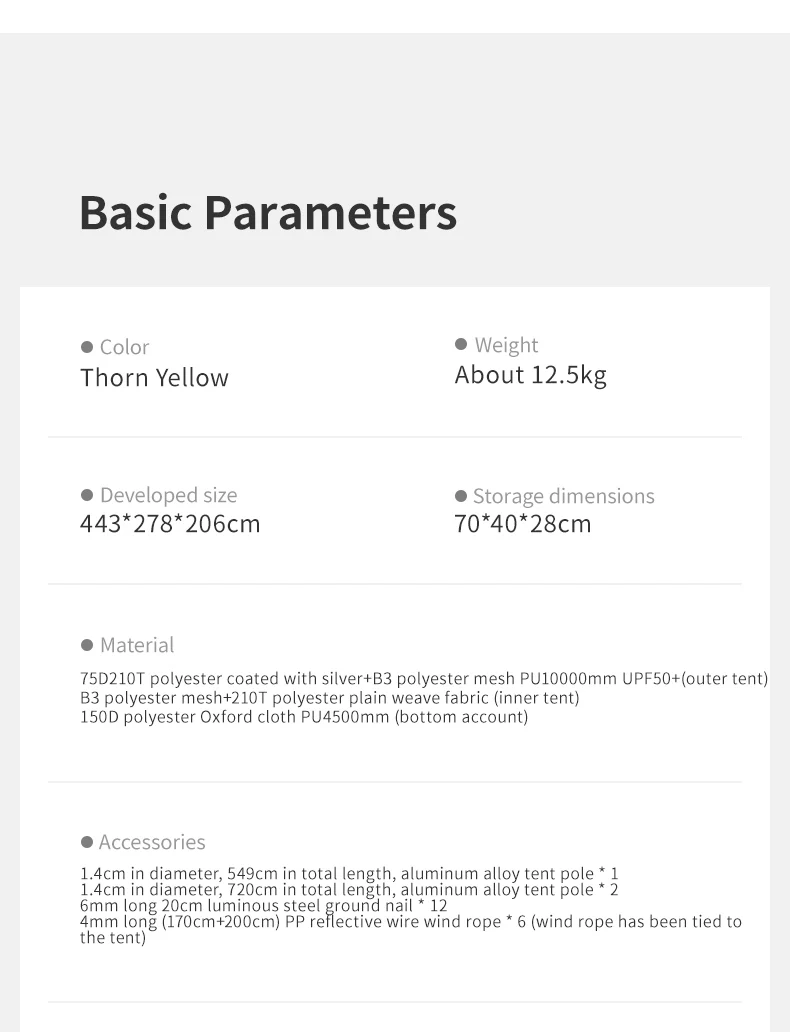Click the Accessories section label
This screenshot has height=1032, width=790.
[x=152, y=842]
